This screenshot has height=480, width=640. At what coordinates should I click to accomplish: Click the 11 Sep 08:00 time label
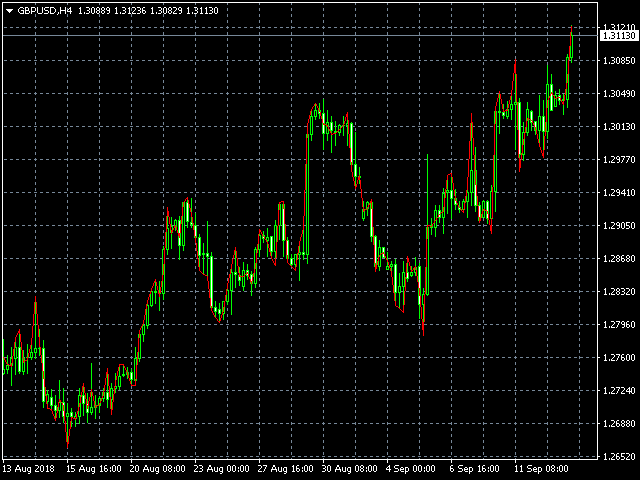(541, 469)
